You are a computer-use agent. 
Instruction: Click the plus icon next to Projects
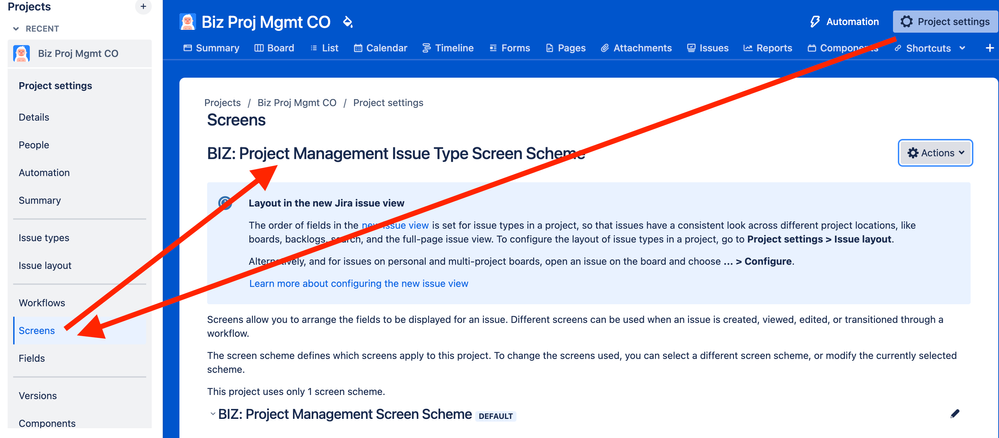(143, 6)
